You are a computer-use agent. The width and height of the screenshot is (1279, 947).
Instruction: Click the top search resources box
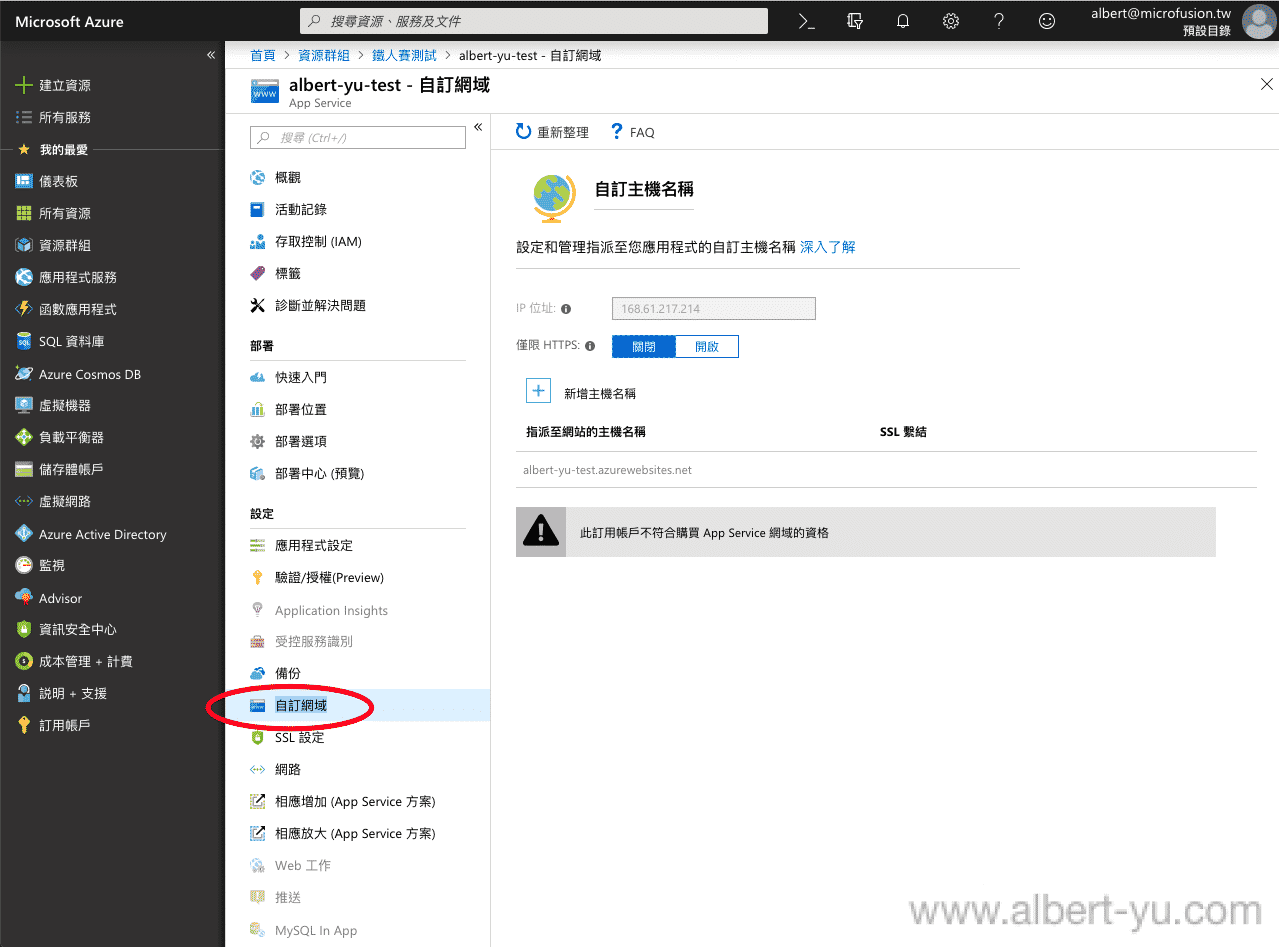(x=534, y=21)
